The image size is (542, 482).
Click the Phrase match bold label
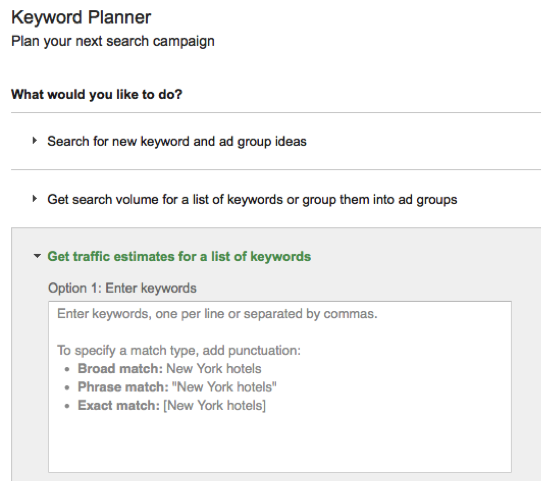click(x=123, y=387)
